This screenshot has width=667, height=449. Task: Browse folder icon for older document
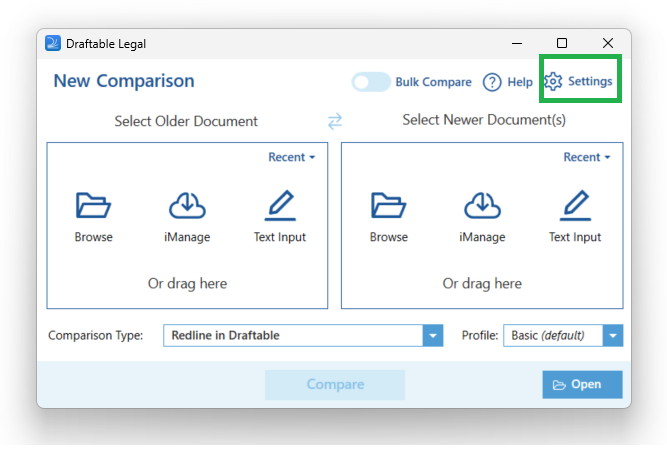click(x=93, y=205)
